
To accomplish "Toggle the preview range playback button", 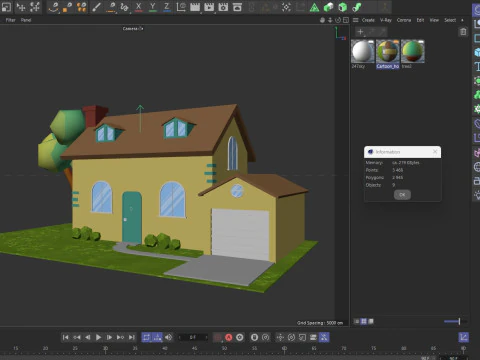I will pyautogui.click(x=157, y=337).
